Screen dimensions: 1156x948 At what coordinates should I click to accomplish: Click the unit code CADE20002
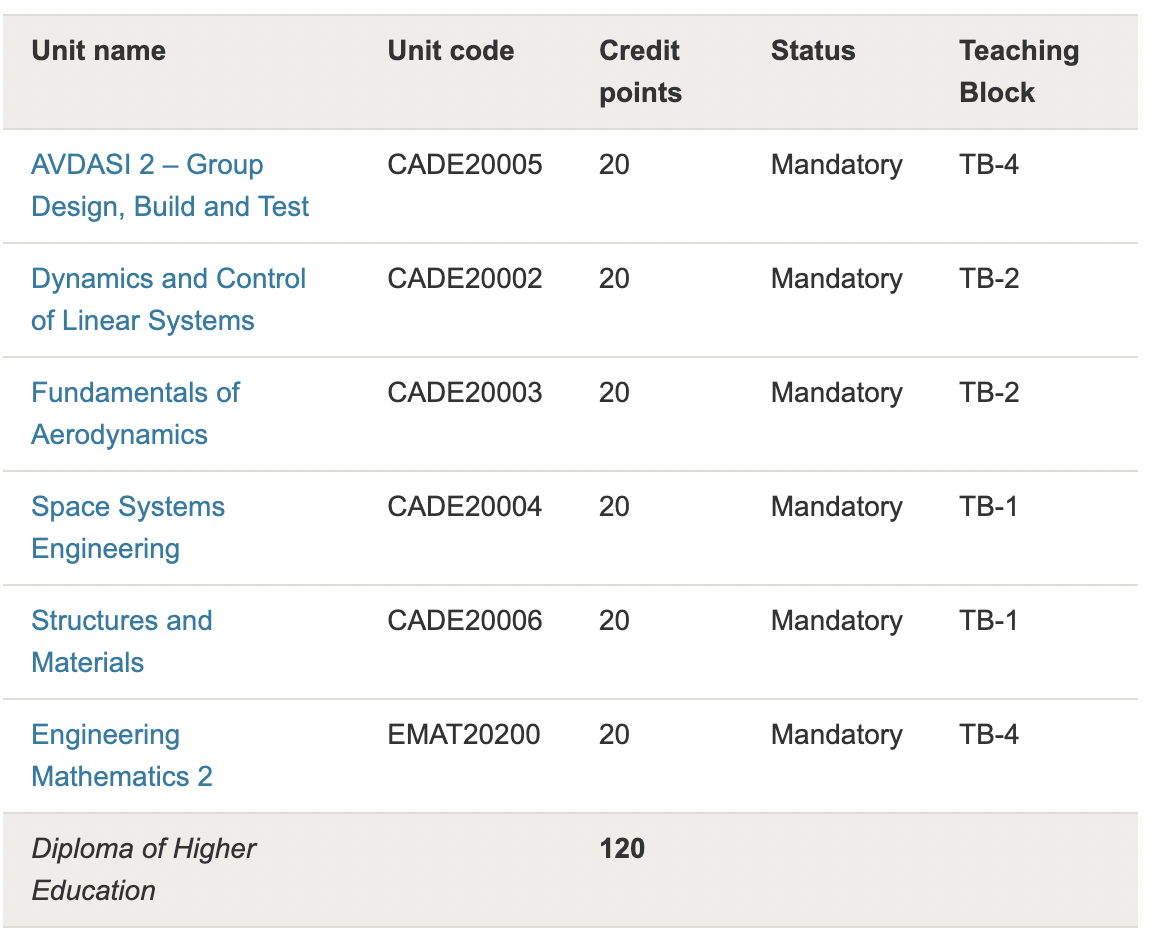click(465, 279)
